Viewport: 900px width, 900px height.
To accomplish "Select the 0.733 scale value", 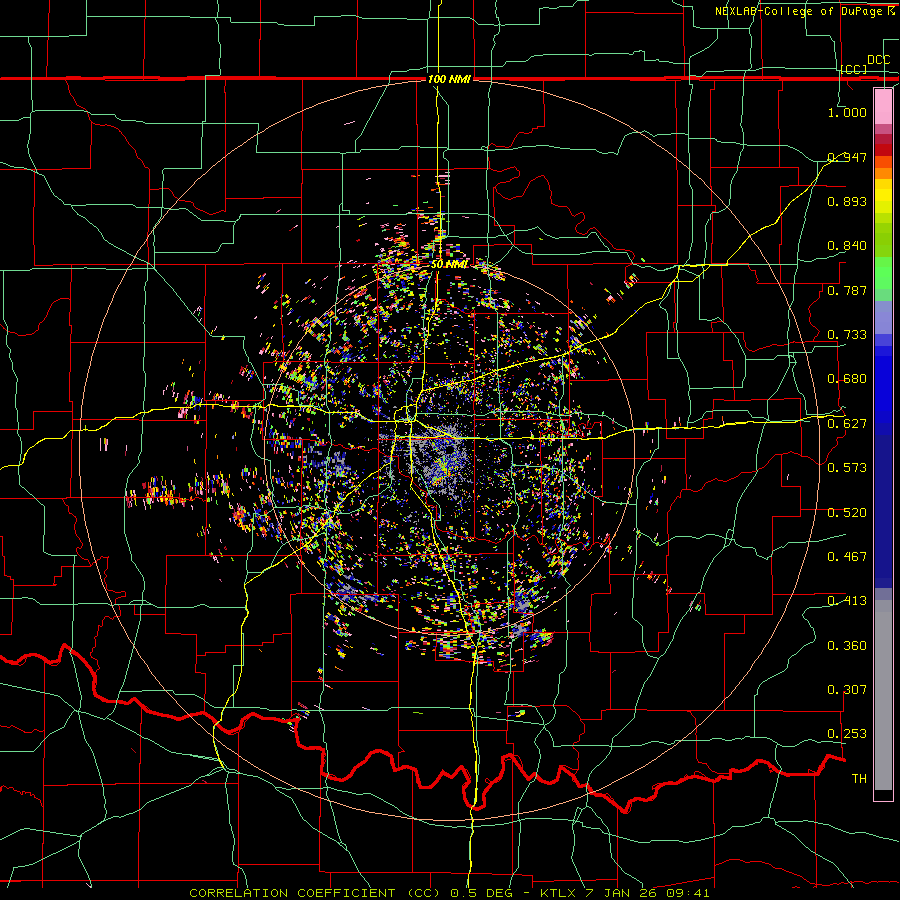I will coord(847,335).
